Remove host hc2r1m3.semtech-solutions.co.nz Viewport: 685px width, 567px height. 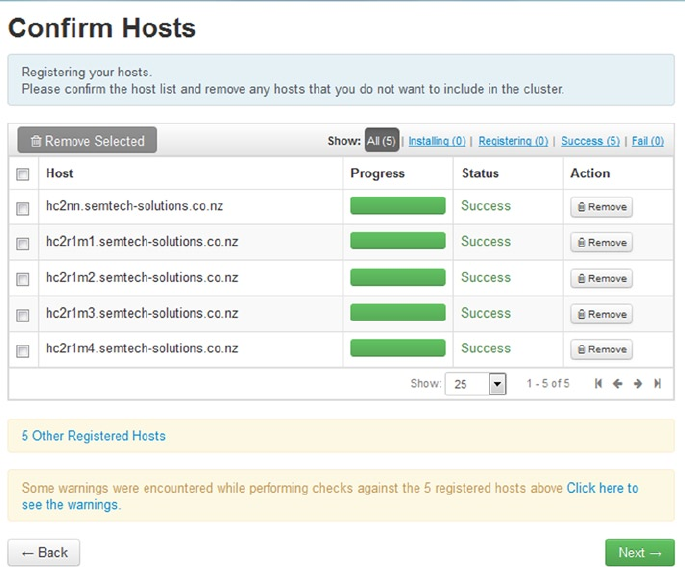601,314
